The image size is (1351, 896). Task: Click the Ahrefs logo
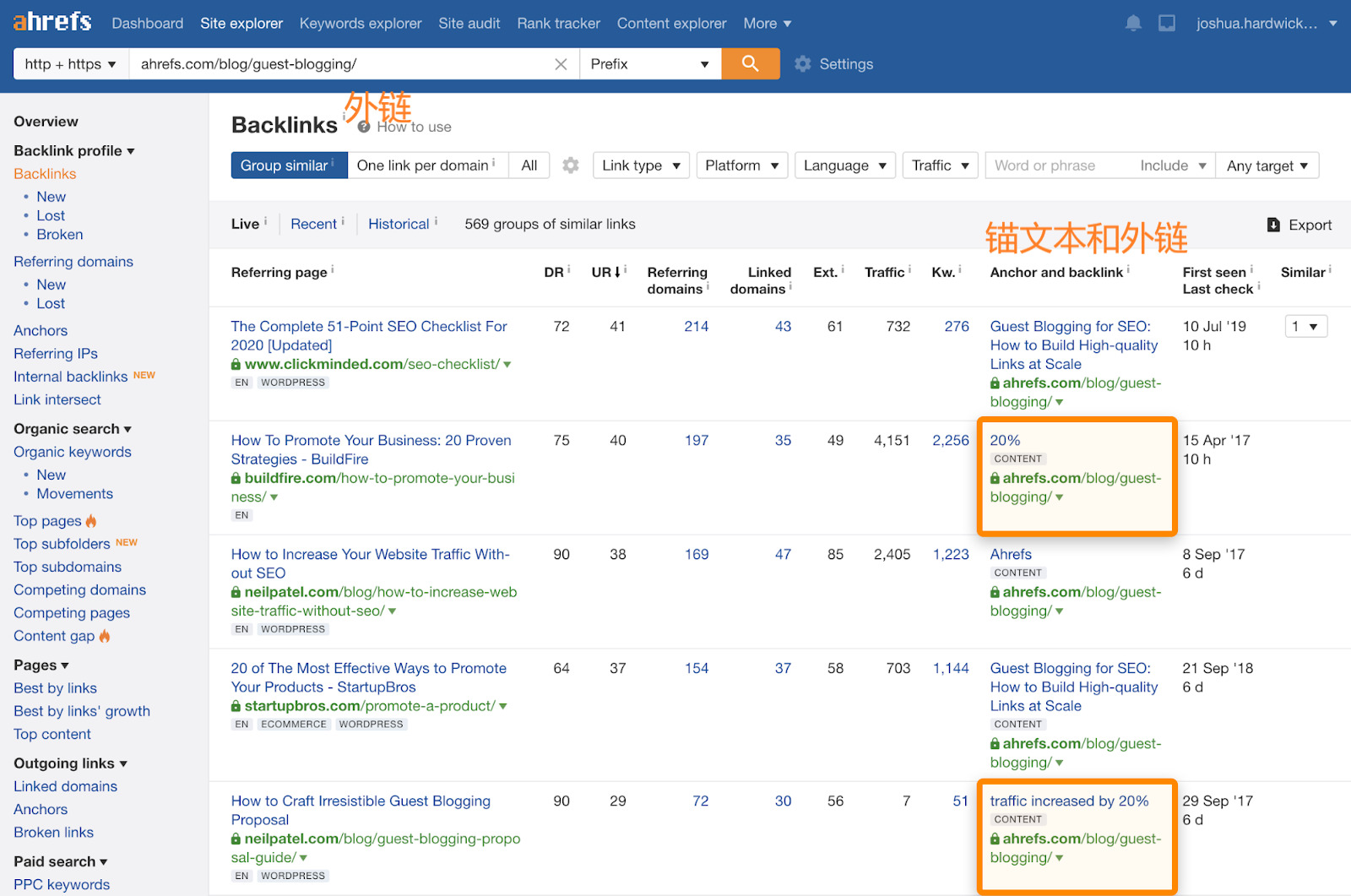[52, 22]
